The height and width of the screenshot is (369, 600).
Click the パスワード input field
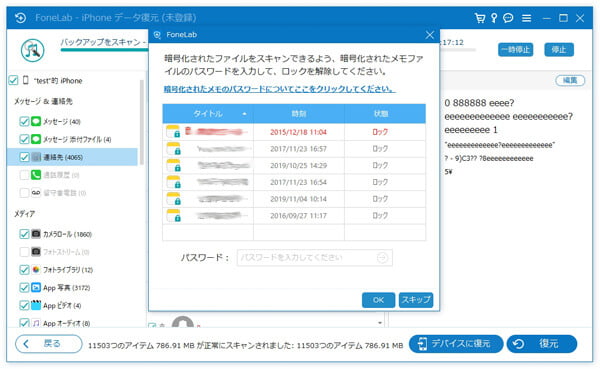tap(315, 258)
